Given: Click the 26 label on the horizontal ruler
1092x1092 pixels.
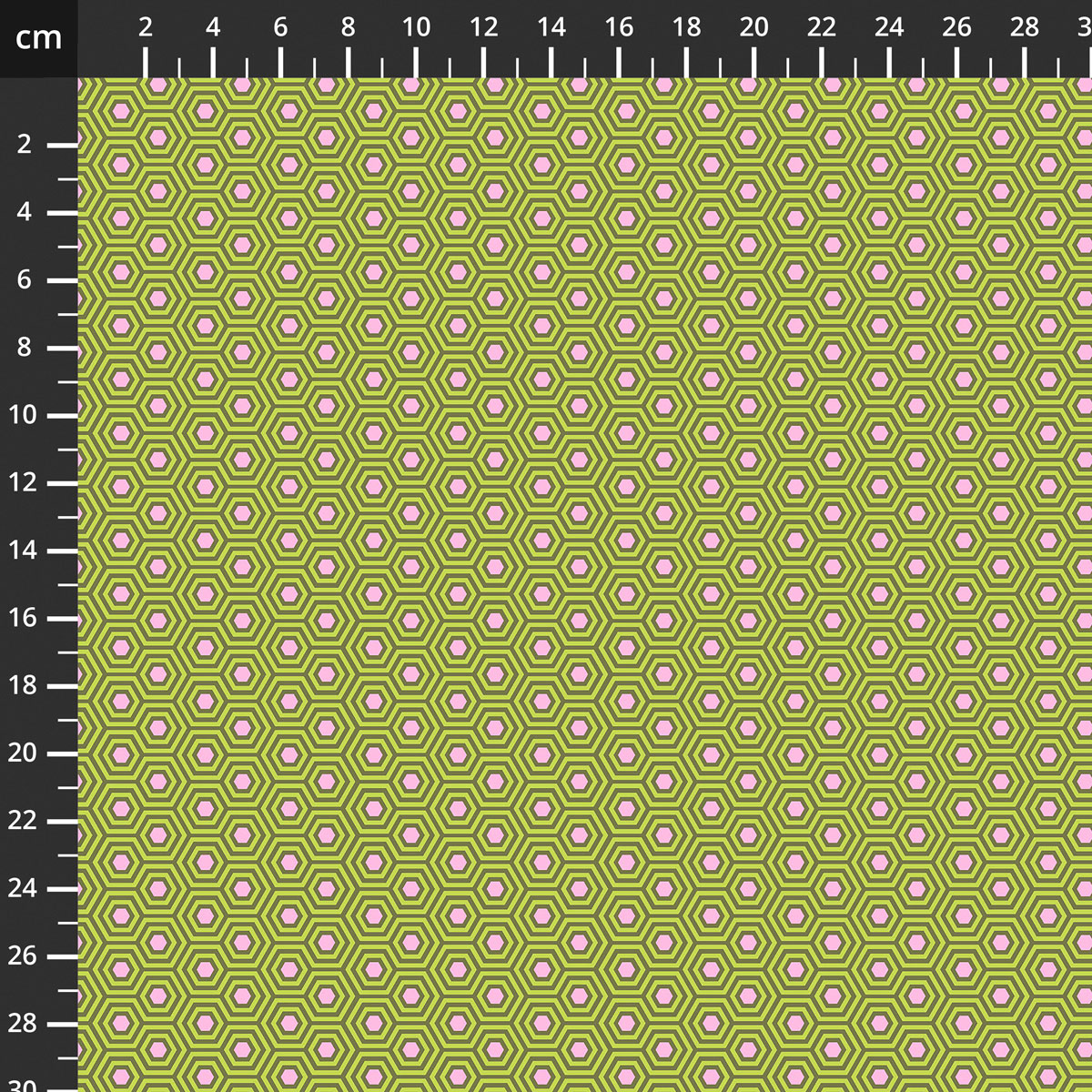Looking at the screenshot, I should tap(956, 28).
